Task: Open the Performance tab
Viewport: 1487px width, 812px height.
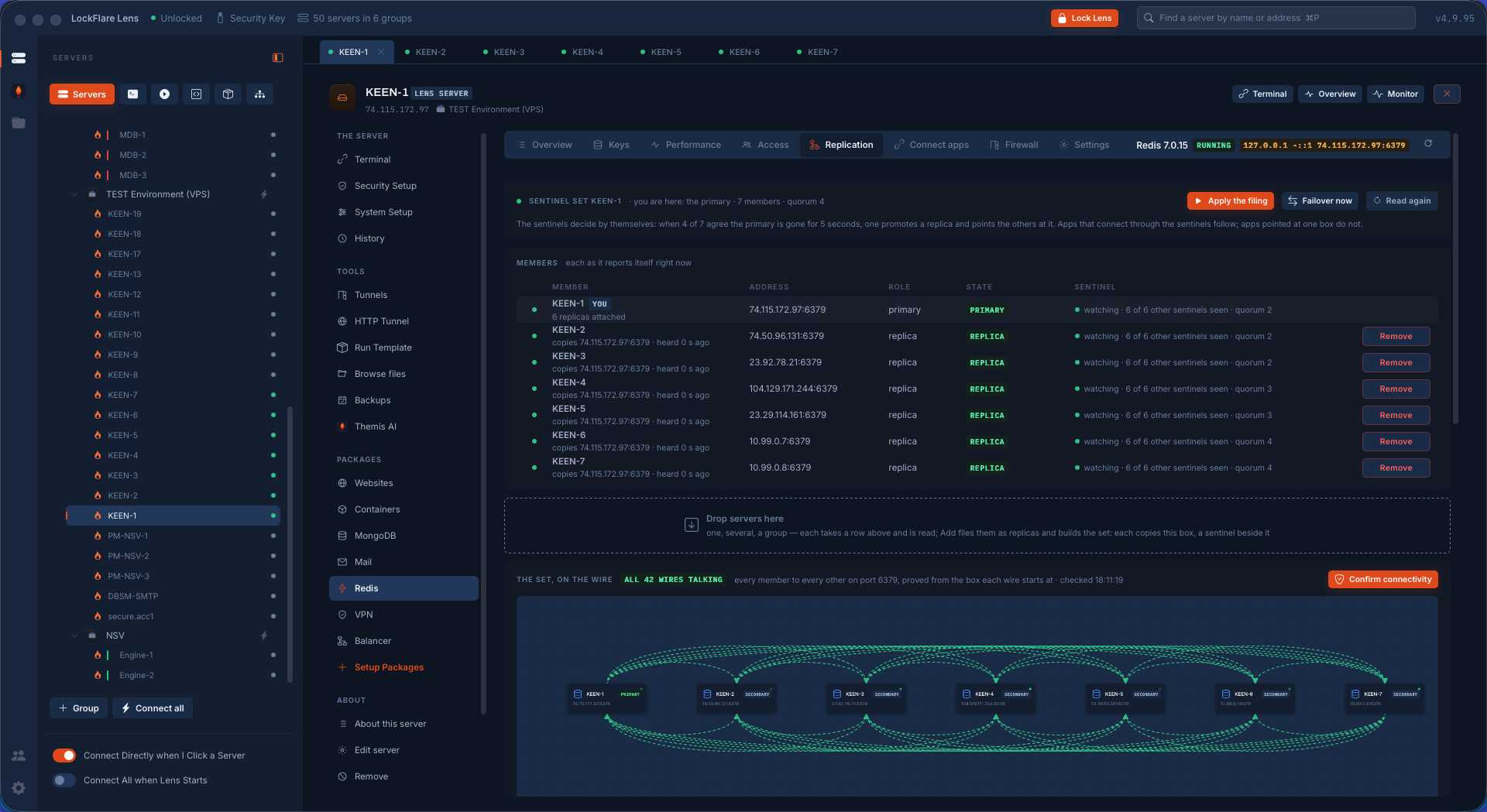Action: pyautogui.click(x=685, y=145)
